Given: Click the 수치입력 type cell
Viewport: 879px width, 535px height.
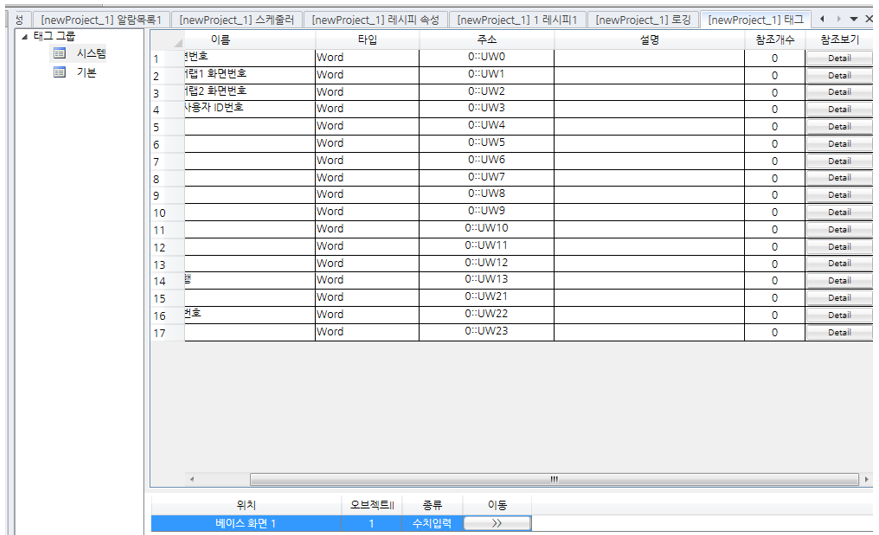Looking at the screenshot, I should (432, 524).
